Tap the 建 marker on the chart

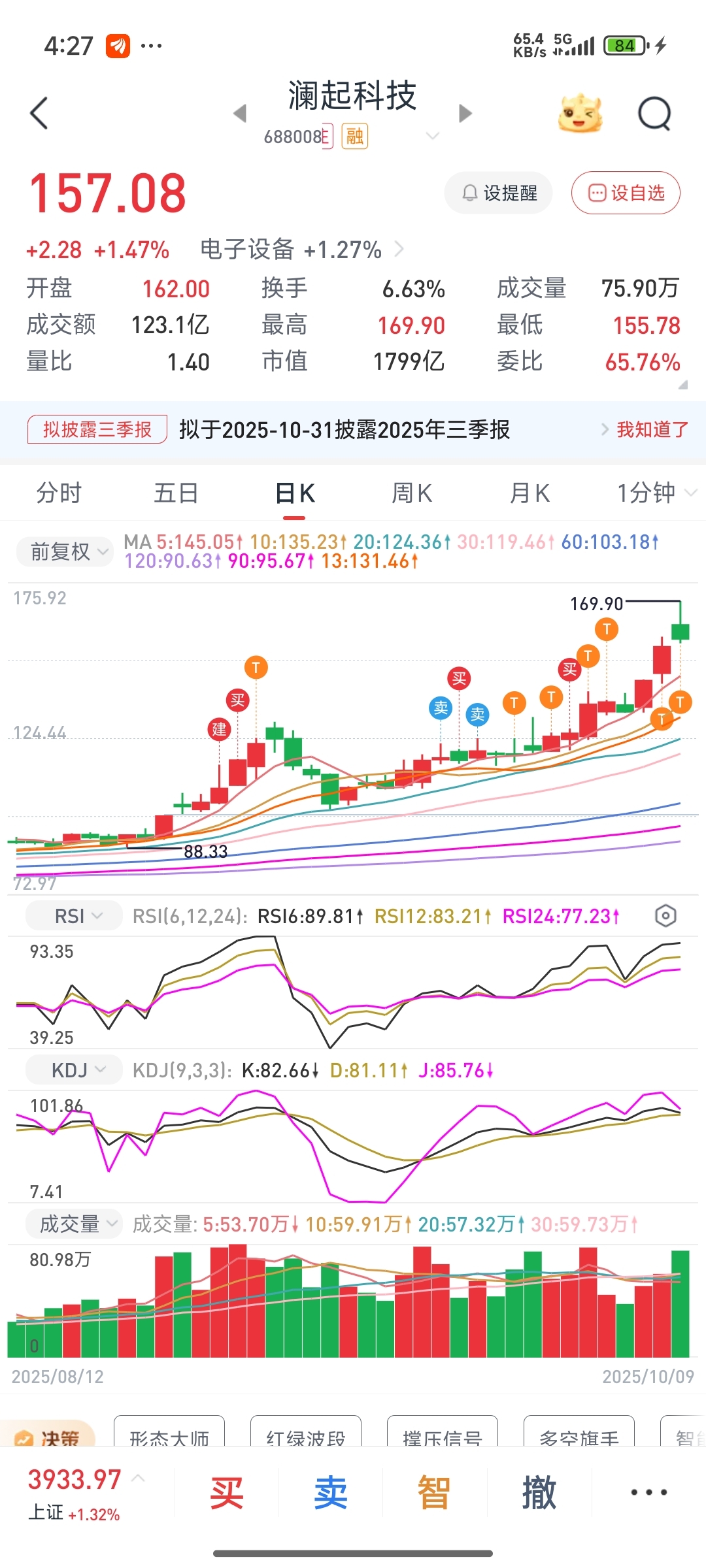tap(219, 729)
